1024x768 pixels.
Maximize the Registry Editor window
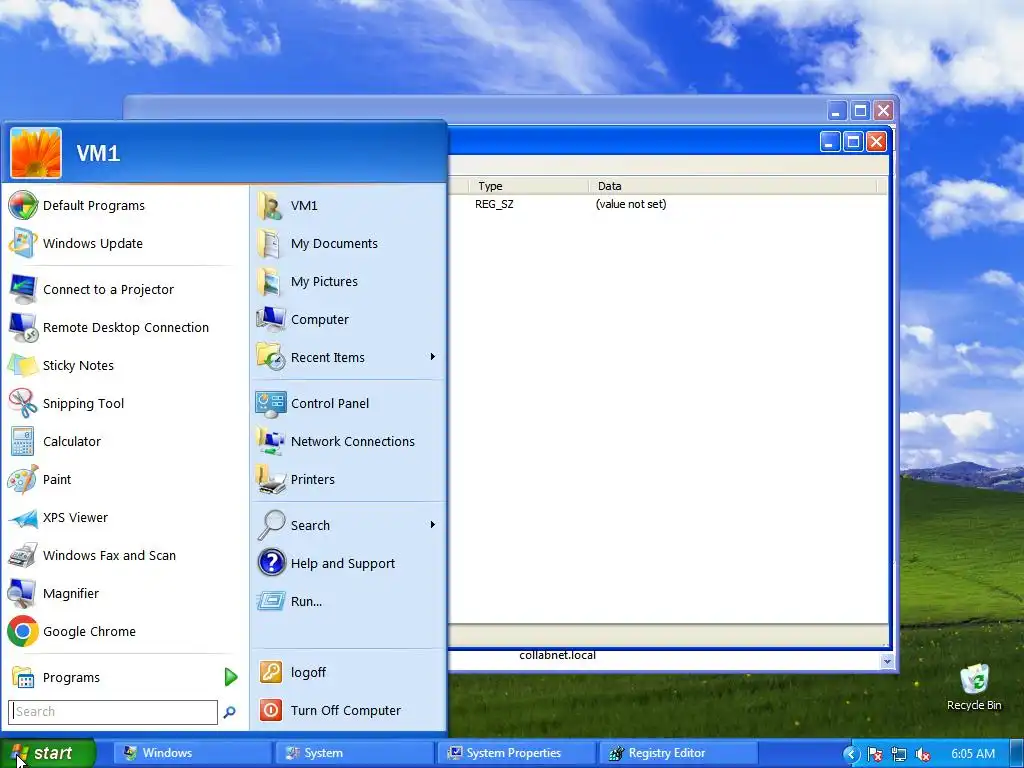tap(853, 142)
